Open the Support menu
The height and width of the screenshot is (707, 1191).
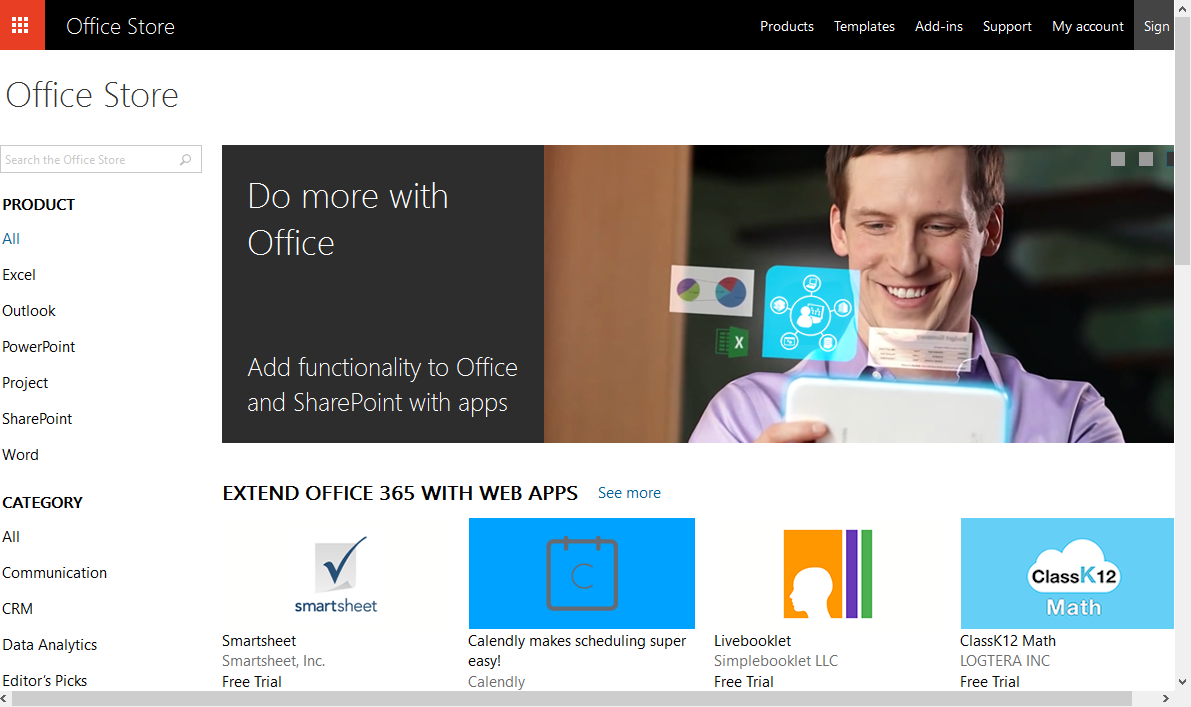pyautogui.click(x=1007, y=26)
